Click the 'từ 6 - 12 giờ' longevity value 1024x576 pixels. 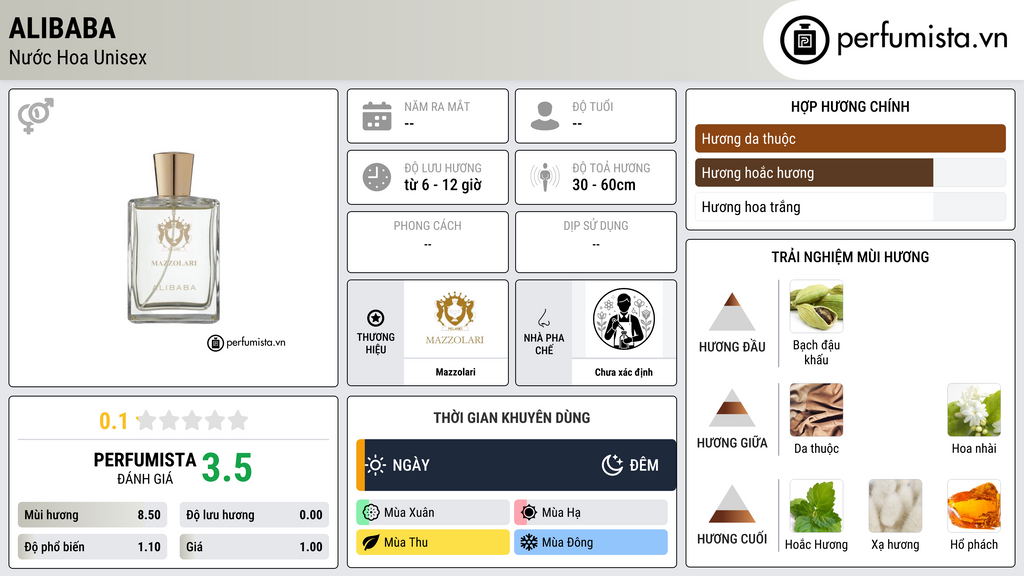point(443,185)
